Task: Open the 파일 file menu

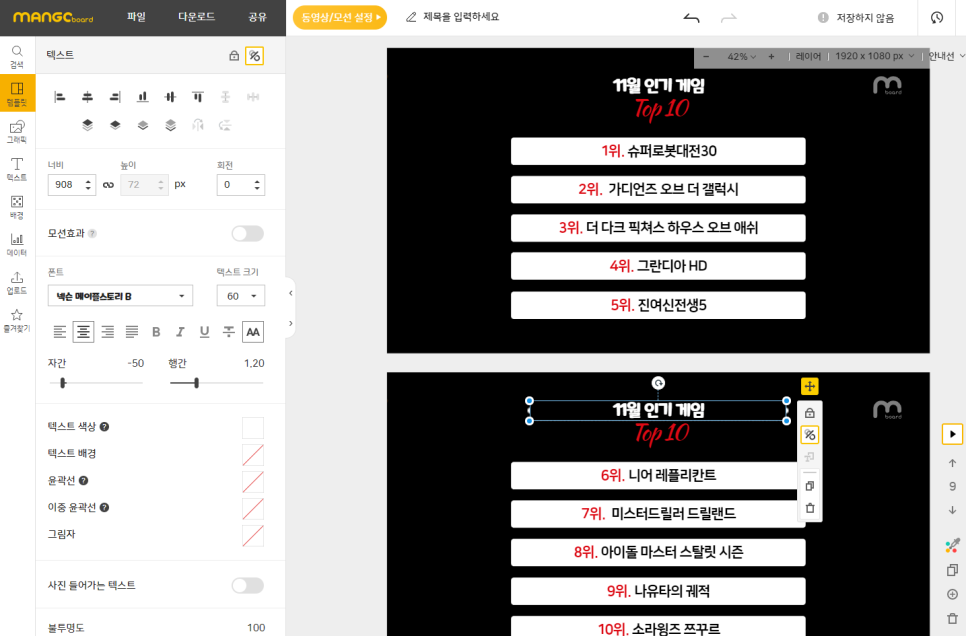Action: pyautogui.click(x=136, y=17)
